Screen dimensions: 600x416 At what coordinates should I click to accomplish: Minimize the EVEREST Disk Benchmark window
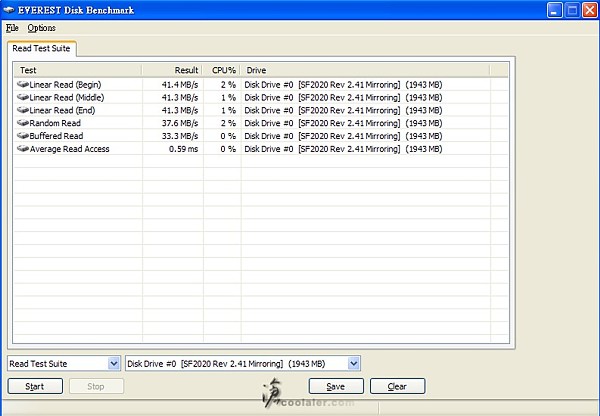click(554, 10)
